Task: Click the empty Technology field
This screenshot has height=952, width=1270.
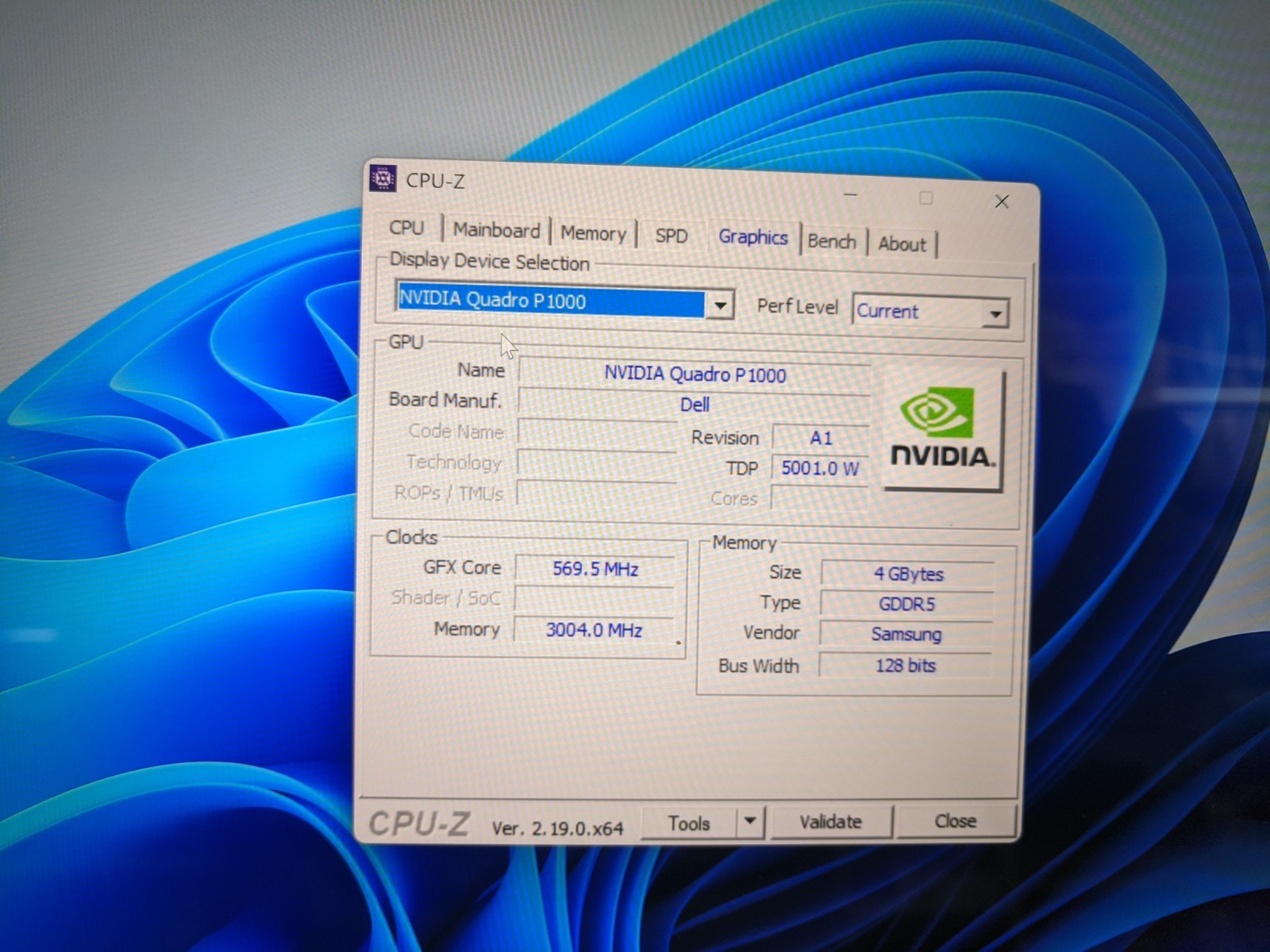Action: pos(597,463)
